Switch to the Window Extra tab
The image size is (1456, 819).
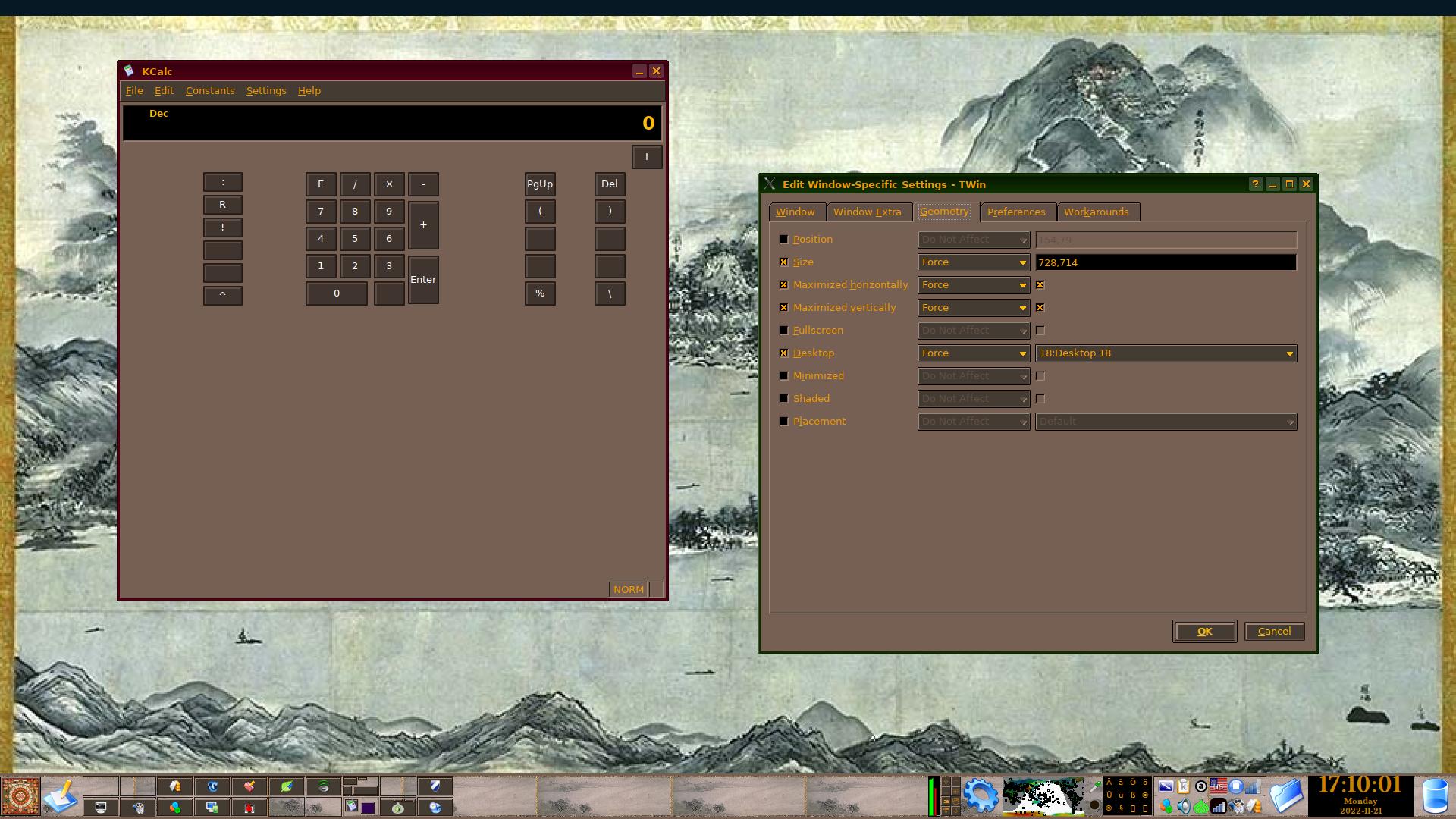tap(868, 212)
